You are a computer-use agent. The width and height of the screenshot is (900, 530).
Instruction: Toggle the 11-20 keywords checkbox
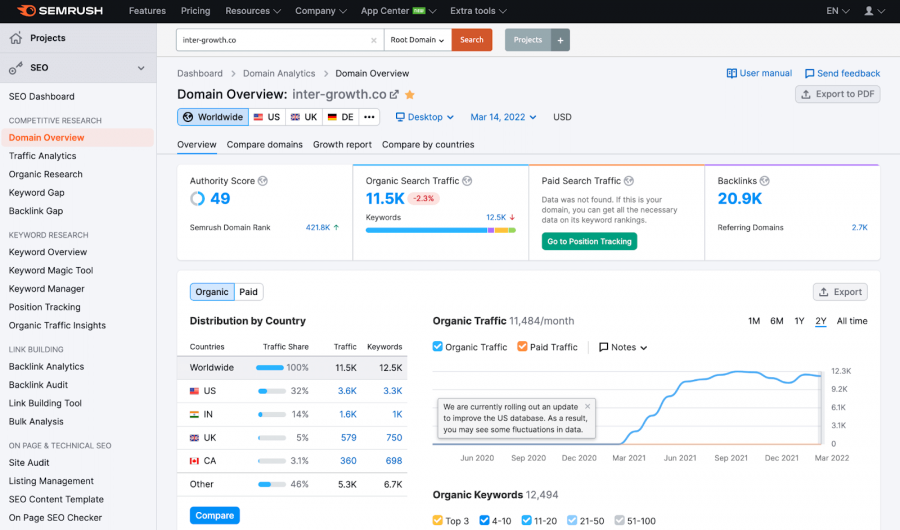pyautogui.click(x=526, y=520)
